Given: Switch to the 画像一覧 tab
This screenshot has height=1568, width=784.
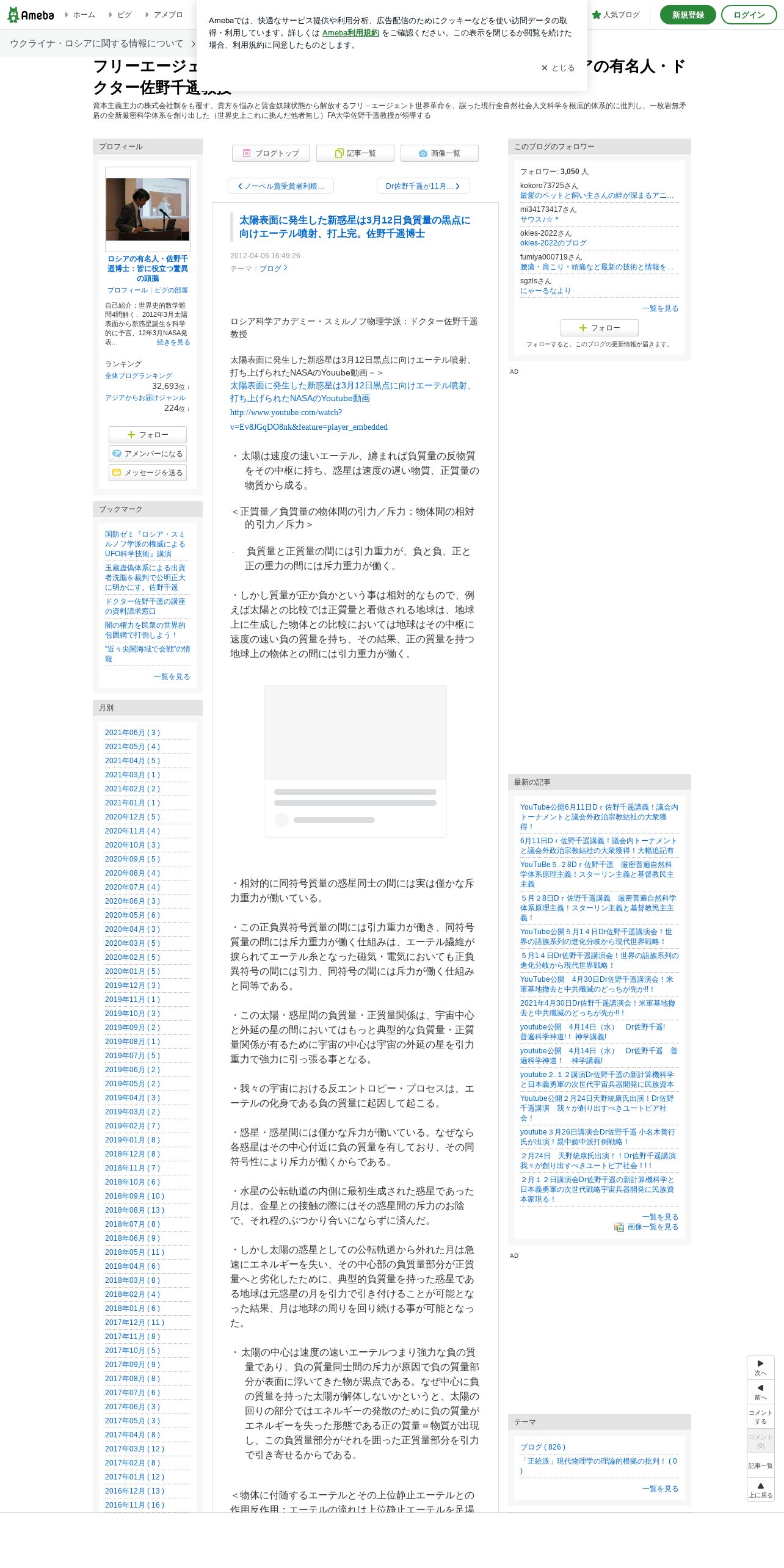Looking at the screenshot, I should [439, 153].
